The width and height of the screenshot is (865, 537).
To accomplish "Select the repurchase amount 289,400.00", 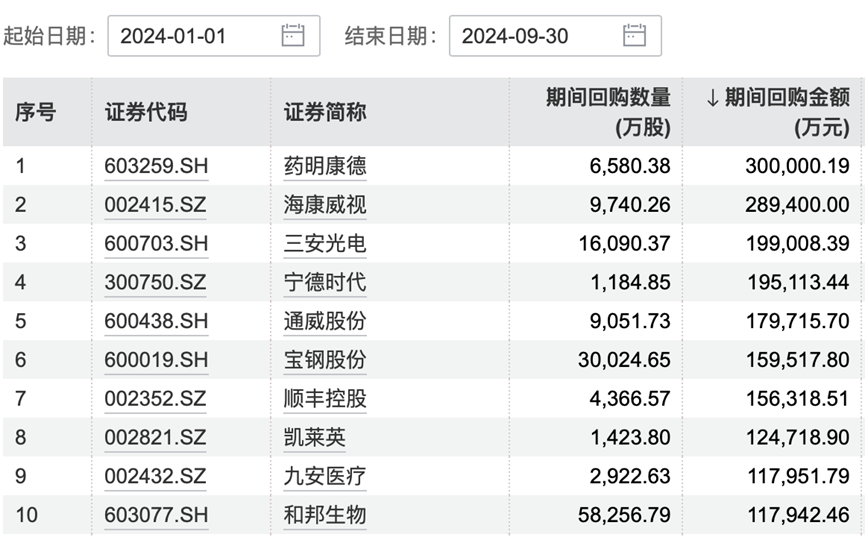I will [797, 205].
